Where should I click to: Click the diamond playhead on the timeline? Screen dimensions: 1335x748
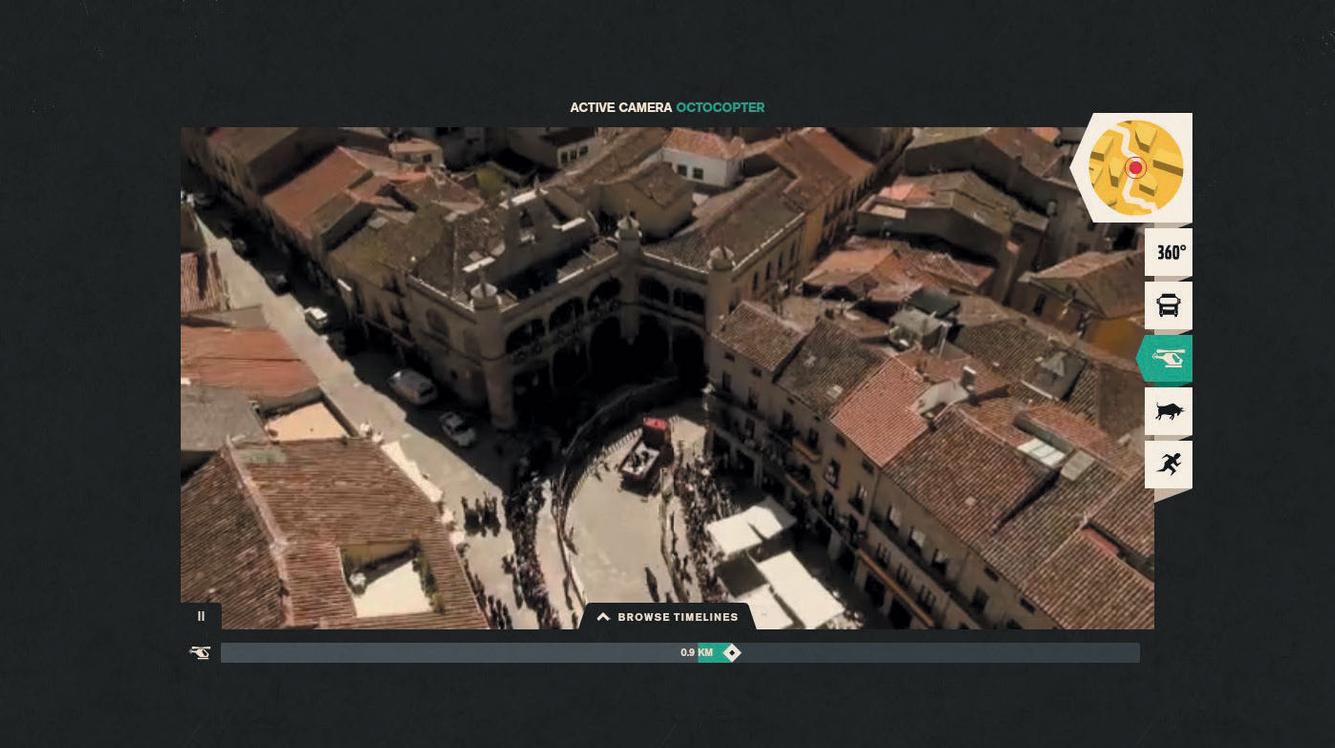pyautogui.click(x=732, y=653)
